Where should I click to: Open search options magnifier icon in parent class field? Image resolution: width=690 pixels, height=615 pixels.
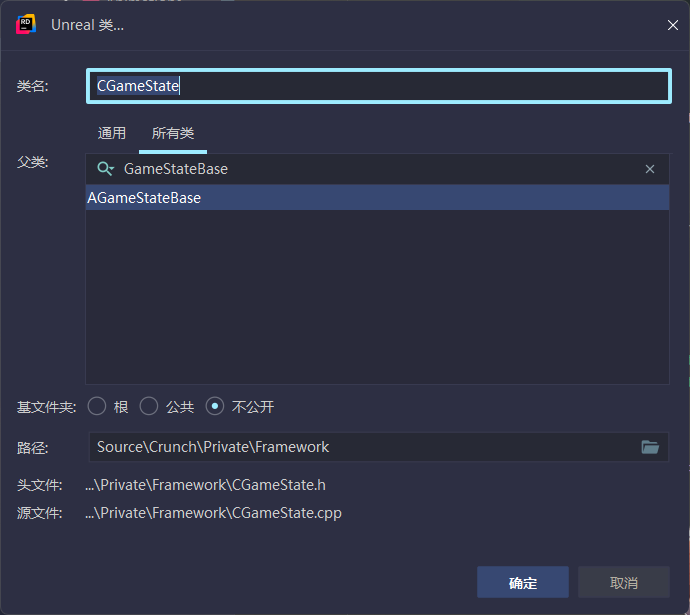(x=105, y=169)
